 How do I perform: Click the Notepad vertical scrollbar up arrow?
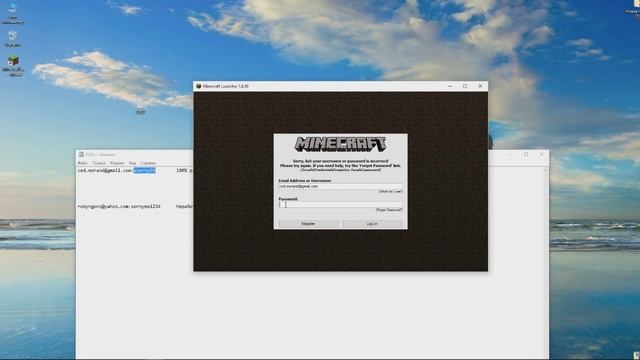tap(546, 169)
